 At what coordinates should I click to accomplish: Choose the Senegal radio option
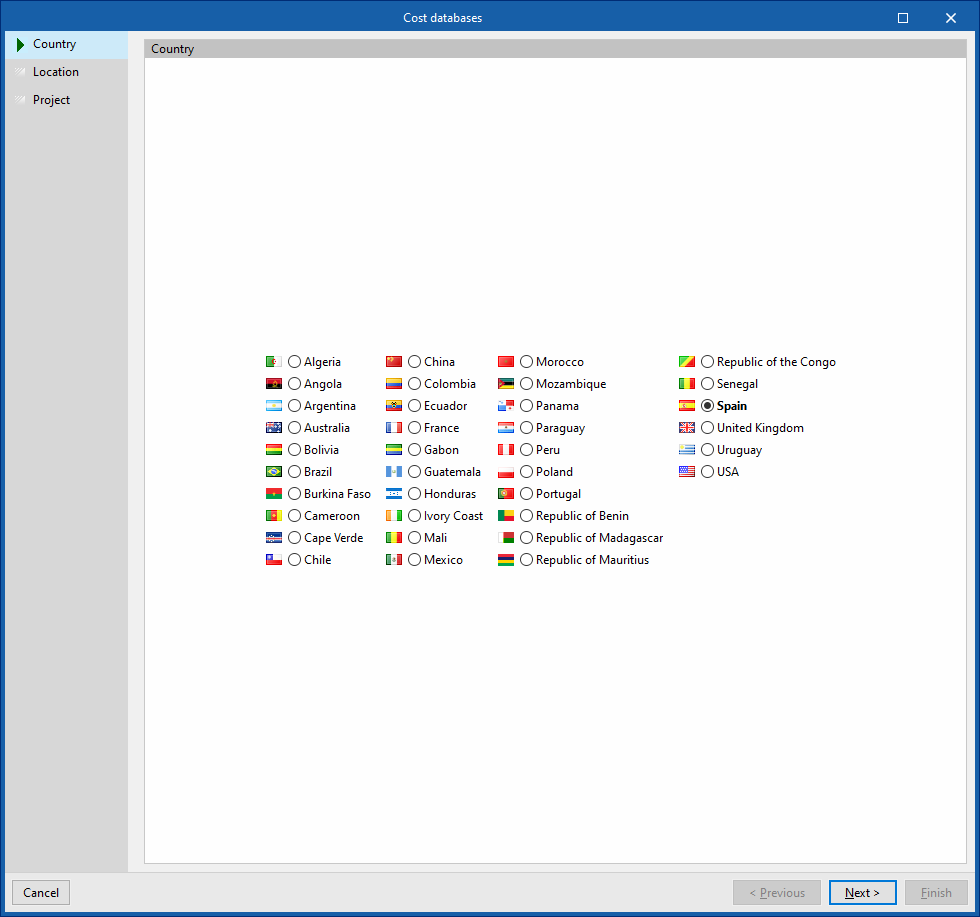tap(708, 384)
